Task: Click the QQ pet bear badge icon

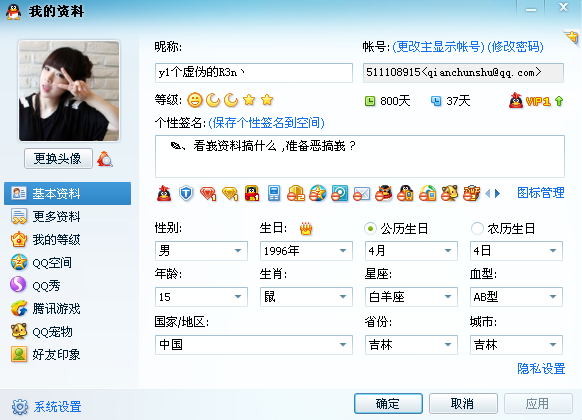Action: (449, 193)
